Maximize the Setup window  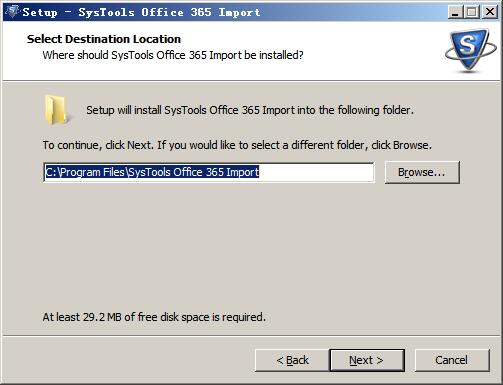coord(472,12)
